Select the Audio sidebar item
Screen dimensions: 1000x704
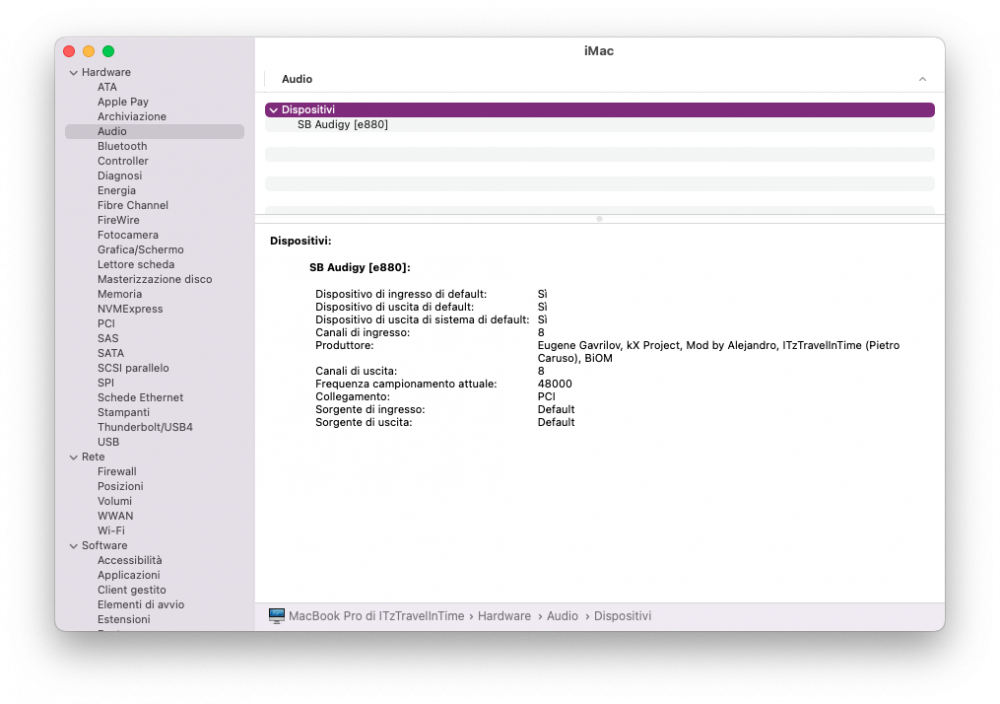pos(154,131)
